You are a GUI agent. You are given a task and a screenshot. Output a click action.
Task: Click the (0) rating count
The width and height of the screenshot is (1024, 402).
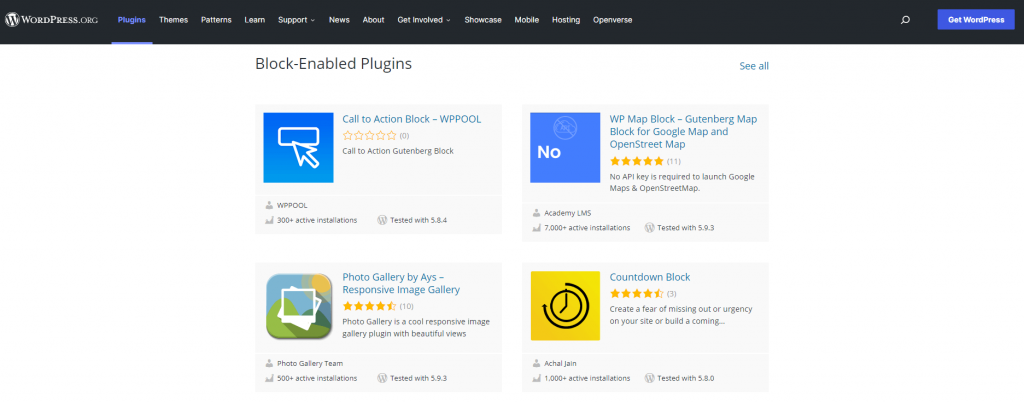(404, 136)
